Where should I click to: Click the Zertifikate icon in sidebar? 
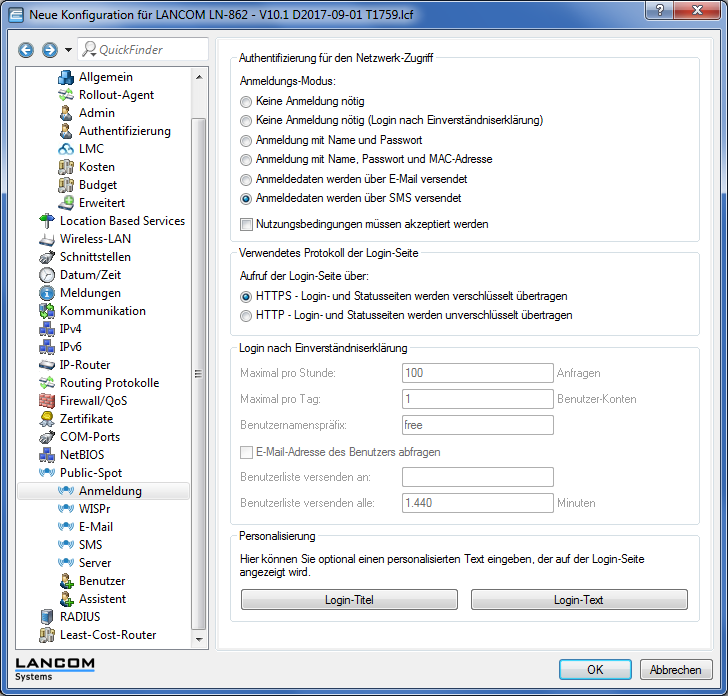[46, 419]
